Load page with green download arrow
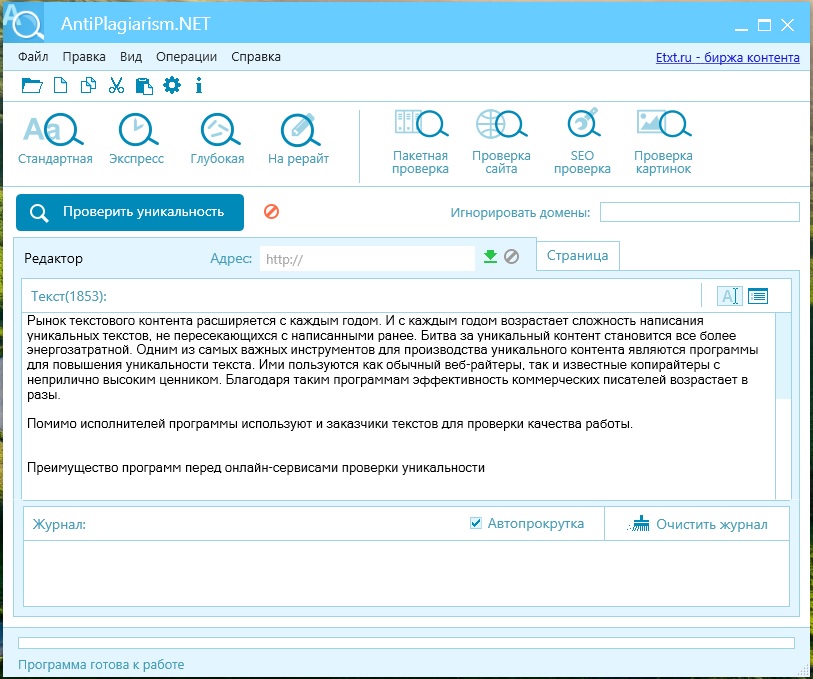This screenshot has height=679, width=813. (490, 256)
